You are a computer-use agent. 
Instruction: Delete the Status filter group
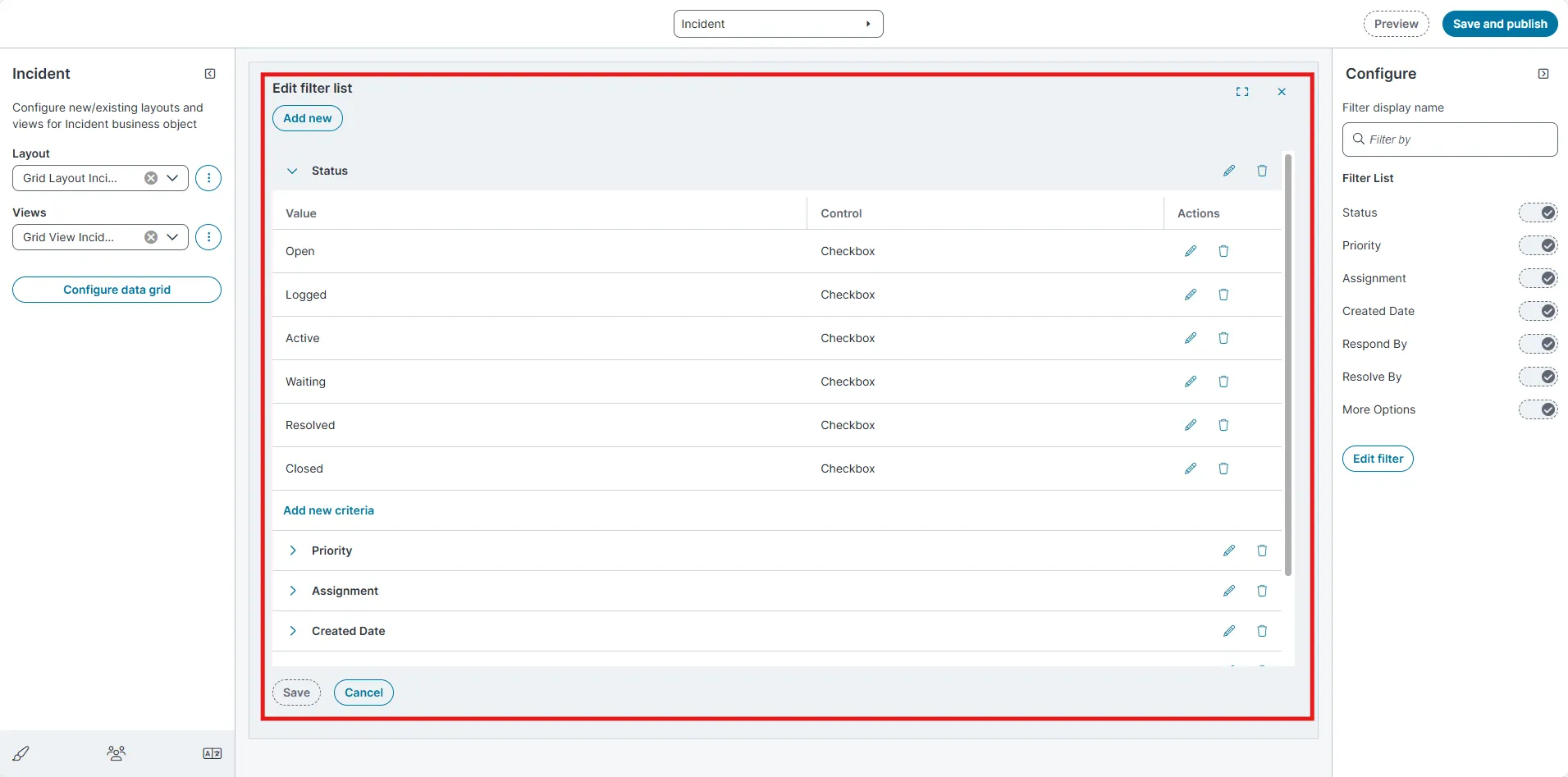1262,171
